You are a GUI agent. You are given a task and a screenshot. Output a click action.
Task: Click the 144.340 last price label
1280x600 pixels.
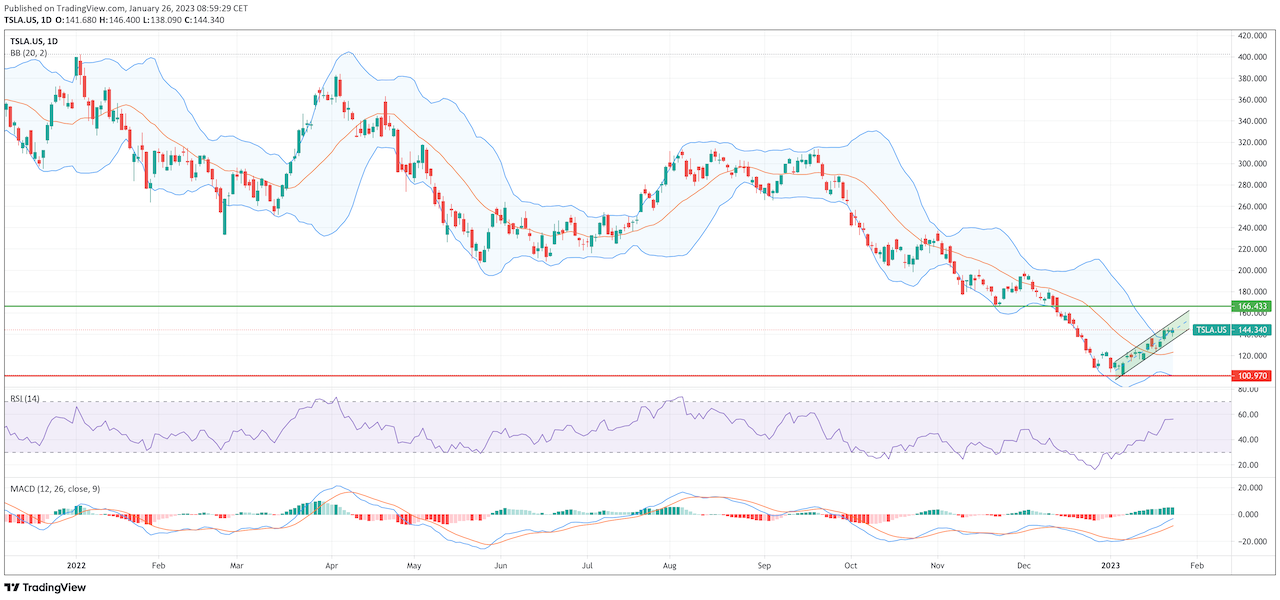tap(1253, 329)
